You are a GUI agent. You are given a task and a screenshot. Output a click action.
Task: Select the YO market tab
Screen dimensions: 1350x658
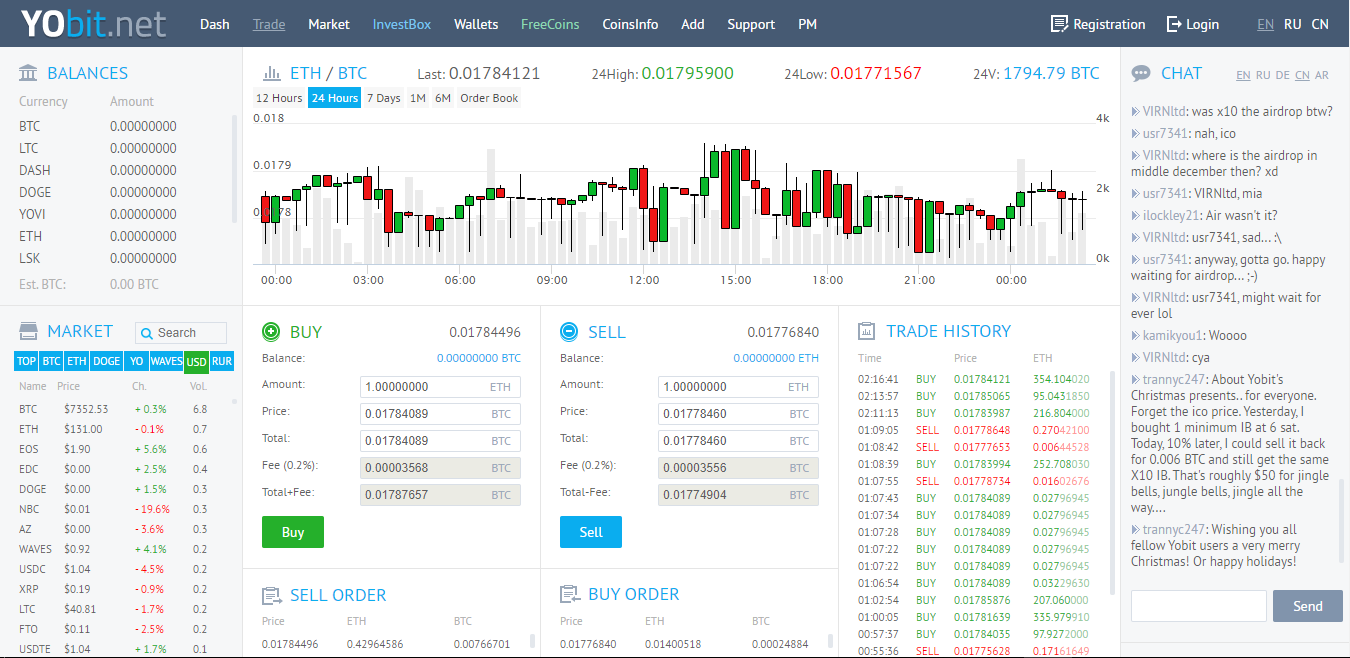137,361
